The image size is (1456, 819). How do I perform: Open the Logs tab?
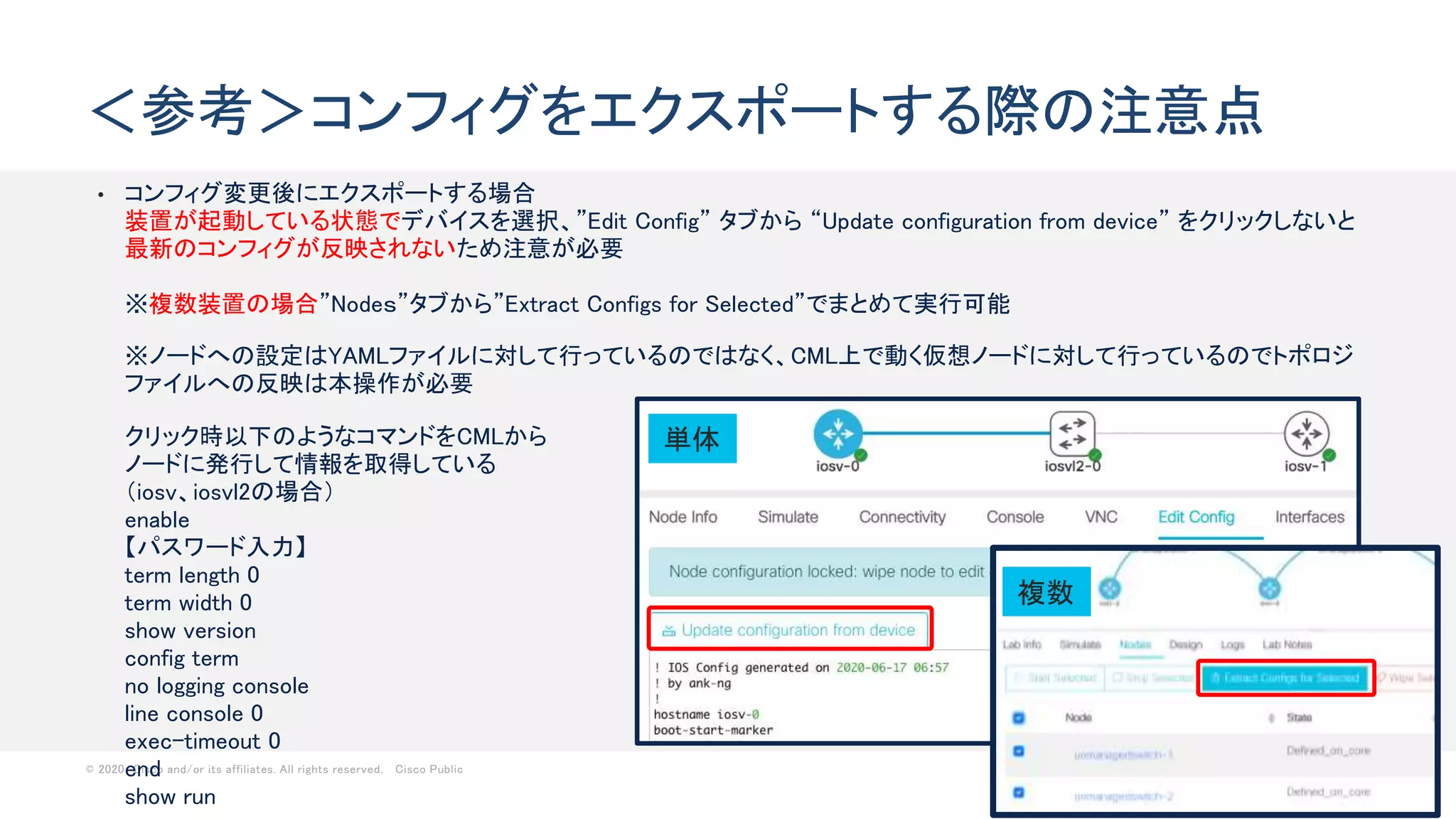1233,644
